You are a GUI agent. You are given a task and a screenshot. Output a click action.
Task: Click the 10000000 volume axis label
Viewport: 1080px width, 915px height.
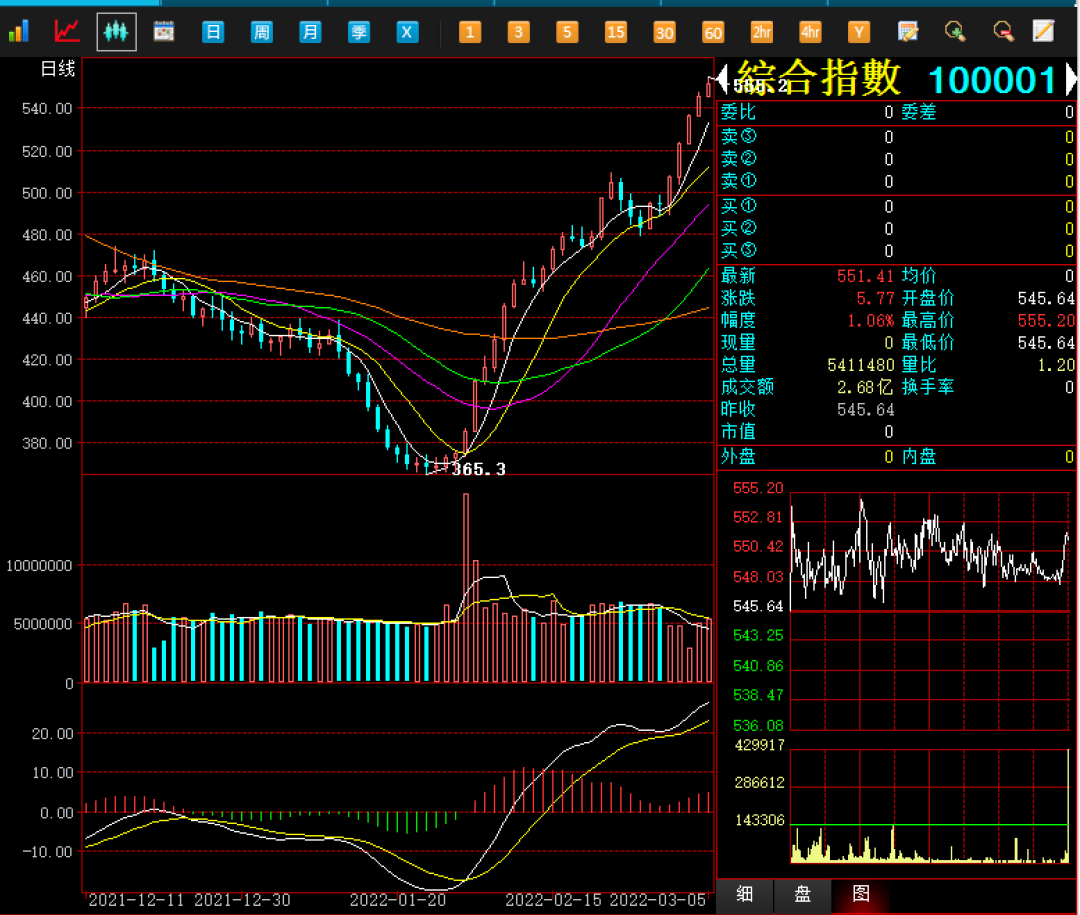pos(39,566)
